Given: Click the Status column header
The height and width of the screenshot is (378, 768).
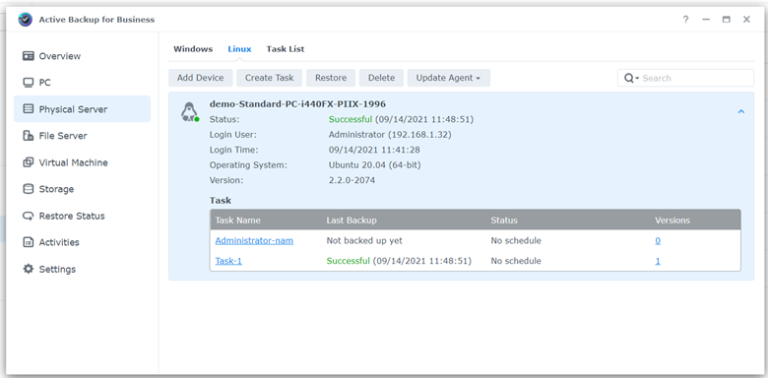Looking at the screenshot, I should [x=504, y=220].
